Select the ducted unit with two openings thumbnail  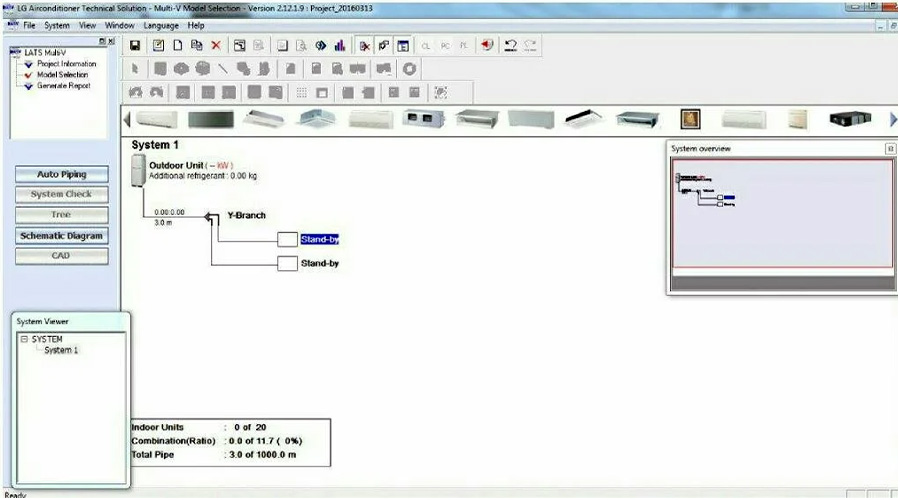[x=424, y=119]
